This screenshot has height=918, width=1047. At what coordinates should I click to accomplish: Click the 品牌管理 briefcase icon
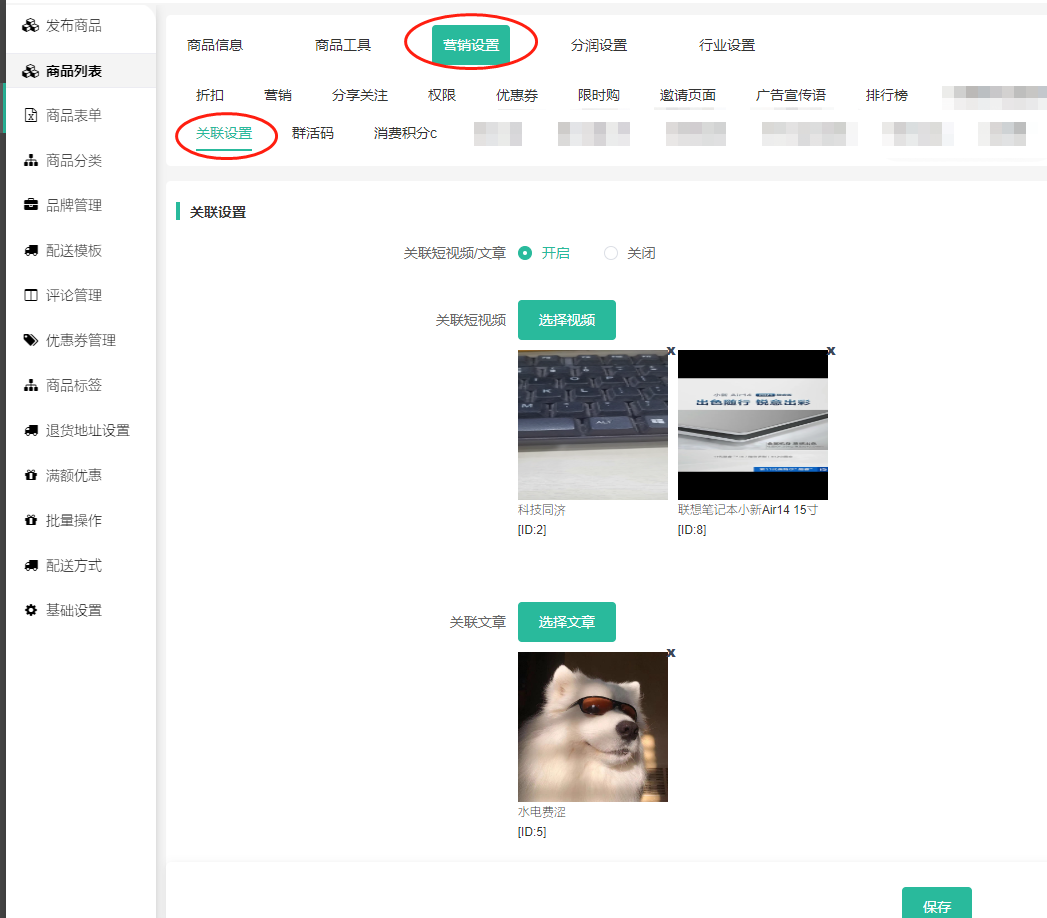point(31,205)
